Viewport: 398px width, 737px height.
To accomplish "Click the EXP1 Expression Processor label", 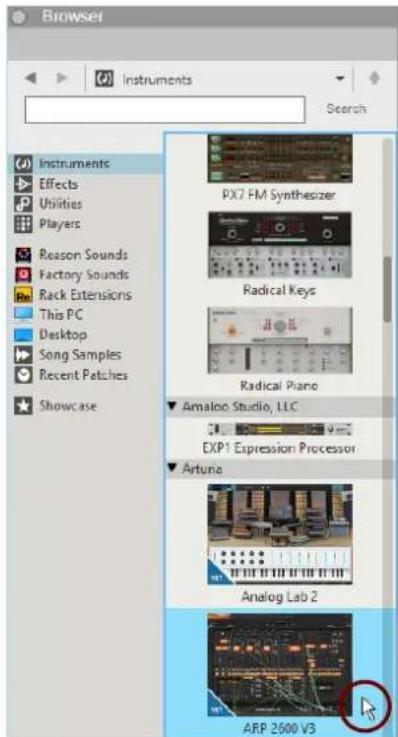I will pos(279,448).
